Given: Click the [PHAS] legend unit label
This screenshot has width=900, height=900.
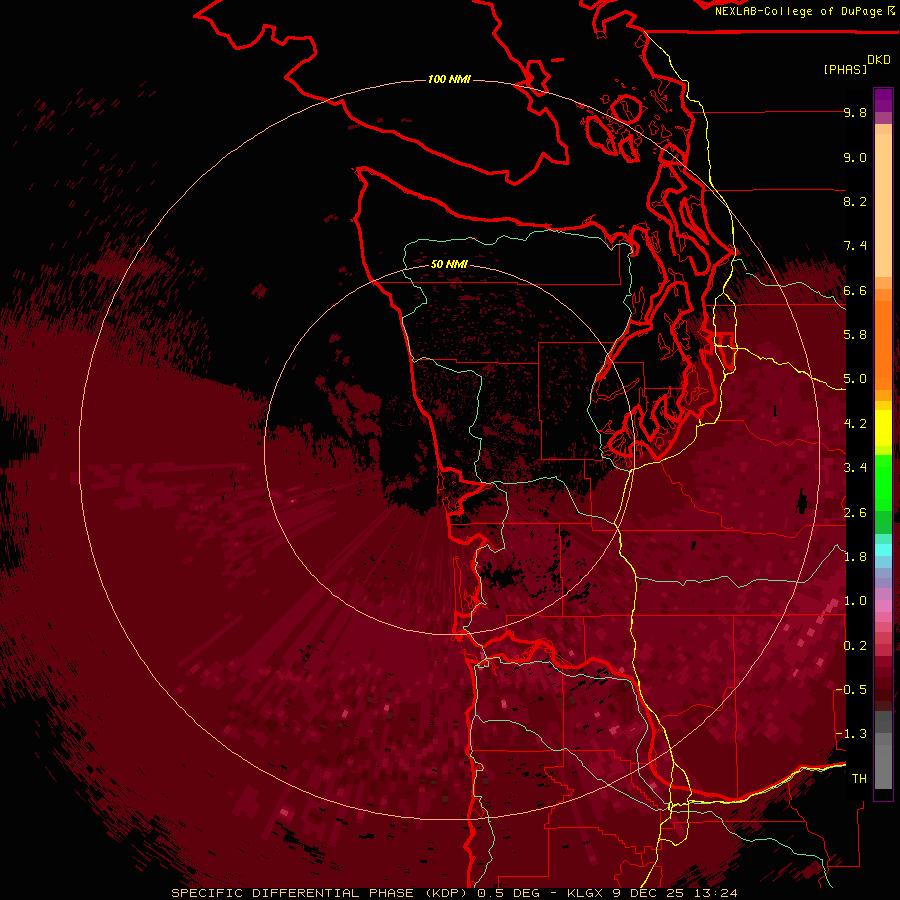Looking at the screenshot, I should pos(845,69).
